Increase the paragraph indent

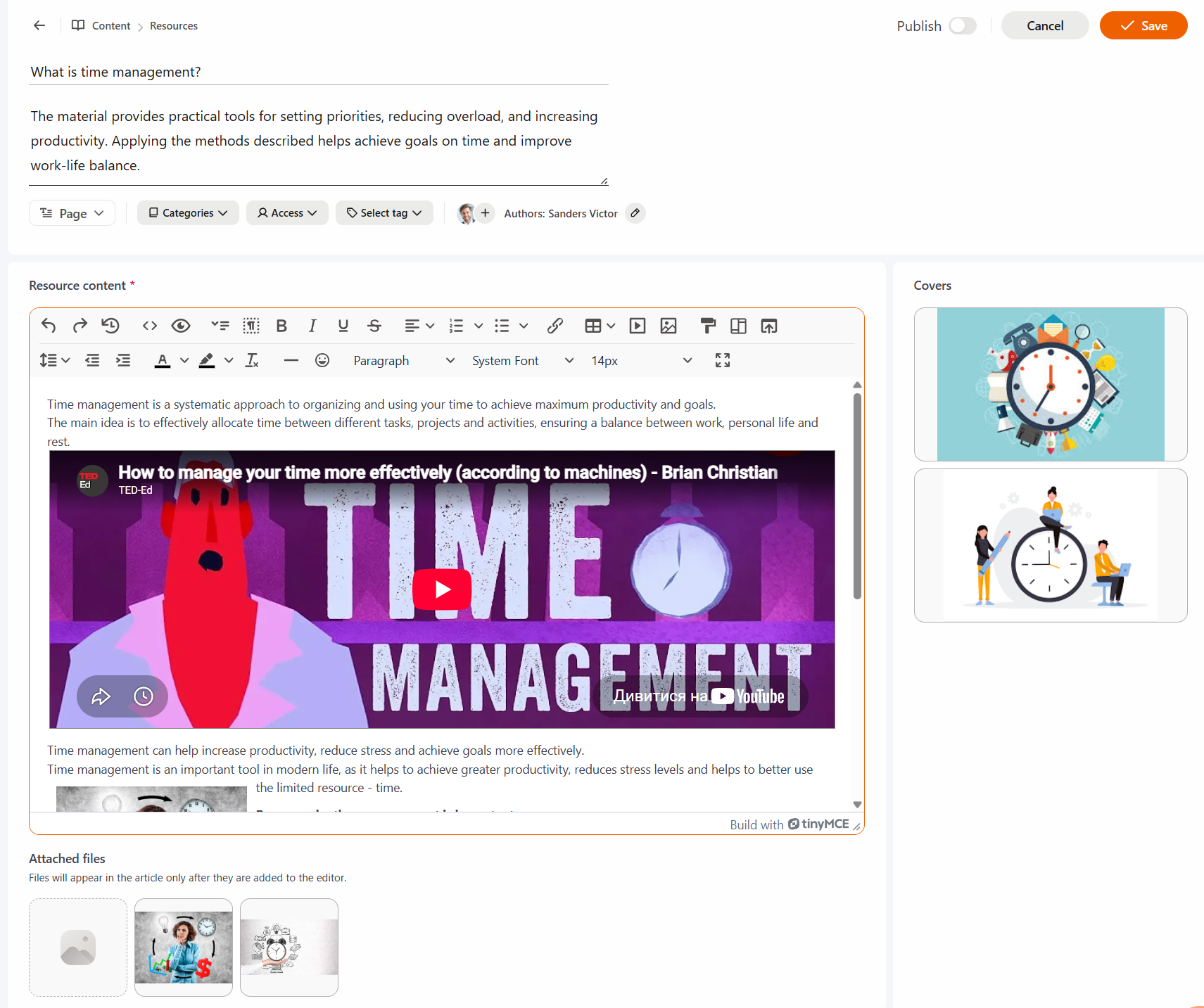(123, 360)
